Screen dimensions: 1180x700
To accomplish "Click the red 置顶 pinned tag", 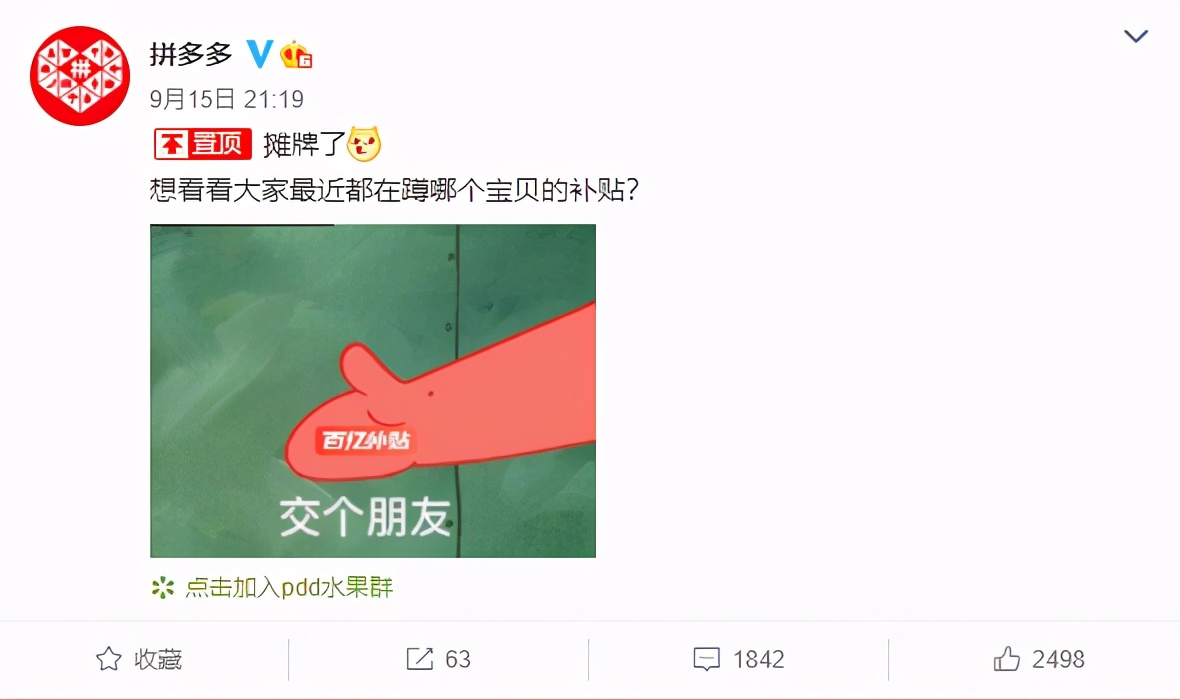I will point(202,144).
